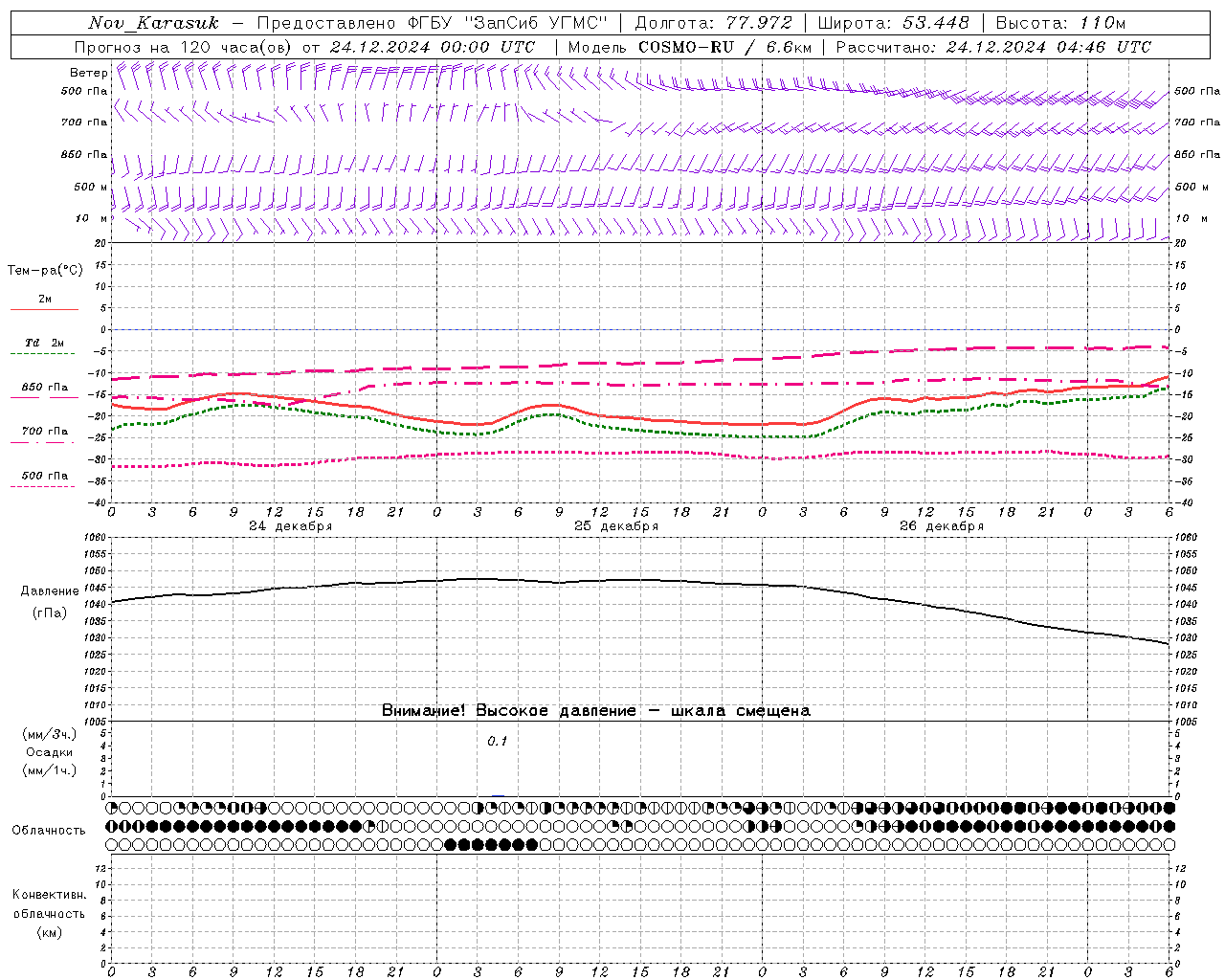1225x980 pixels.
Task: Click the Тем-ра(°C) axis title
Action: coord(45,271)
